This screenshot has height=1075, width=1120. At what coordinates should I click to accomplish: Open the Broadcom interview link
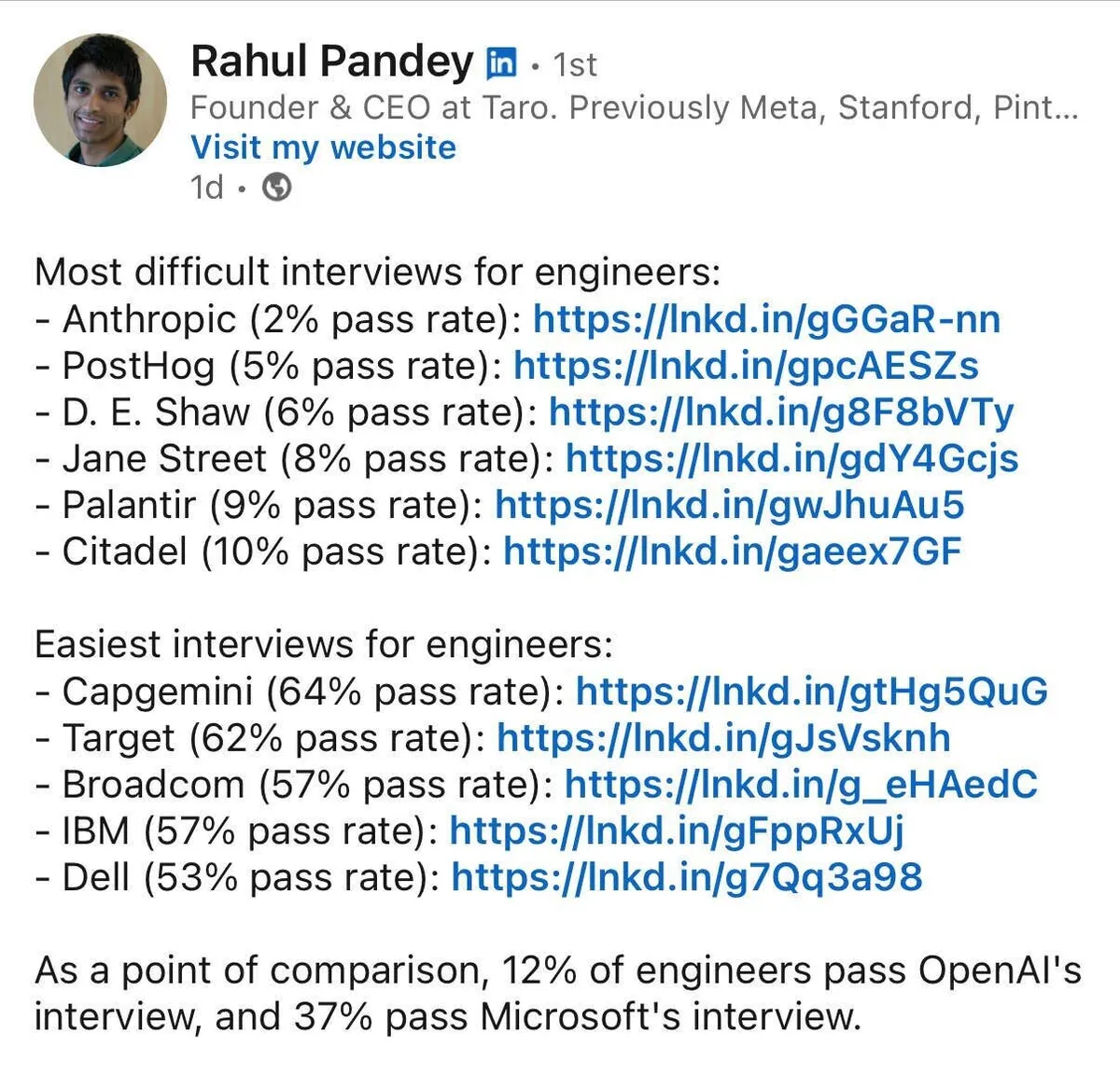click(x=801, y=785)
